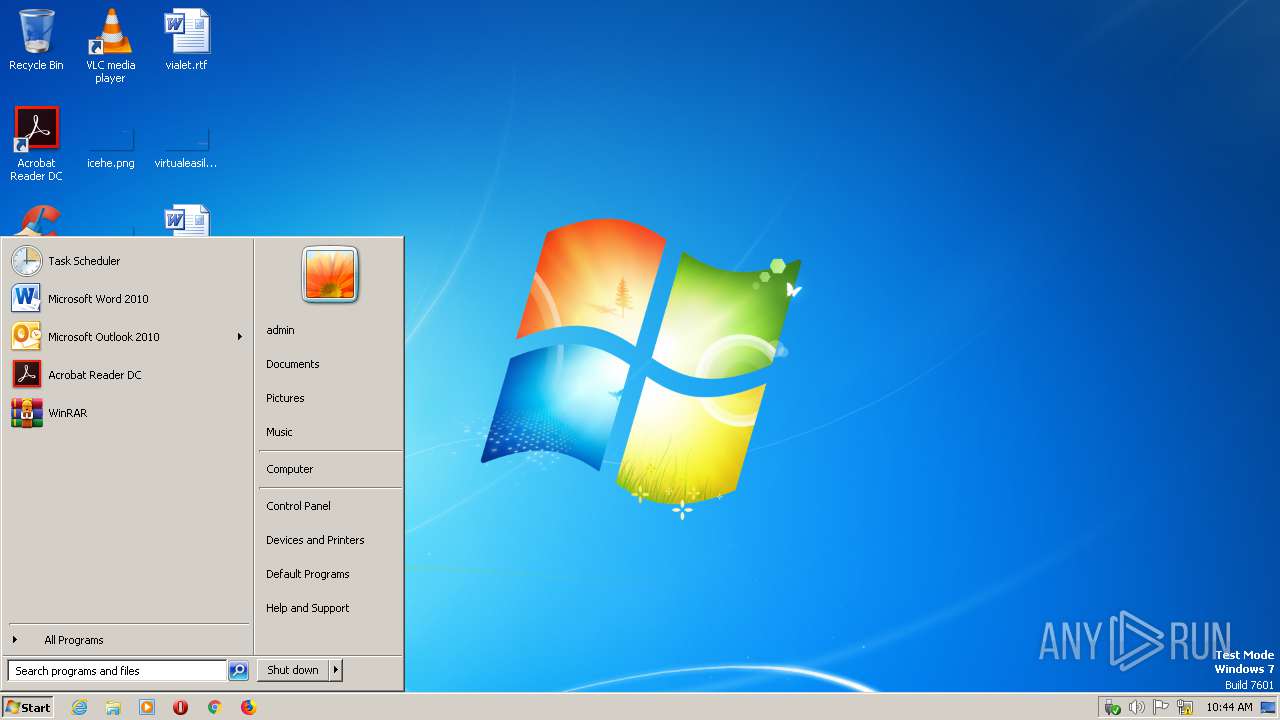Click the Show desktop tray icon
This screenshot has height=720, width=1280.
tap(1268, 707)
